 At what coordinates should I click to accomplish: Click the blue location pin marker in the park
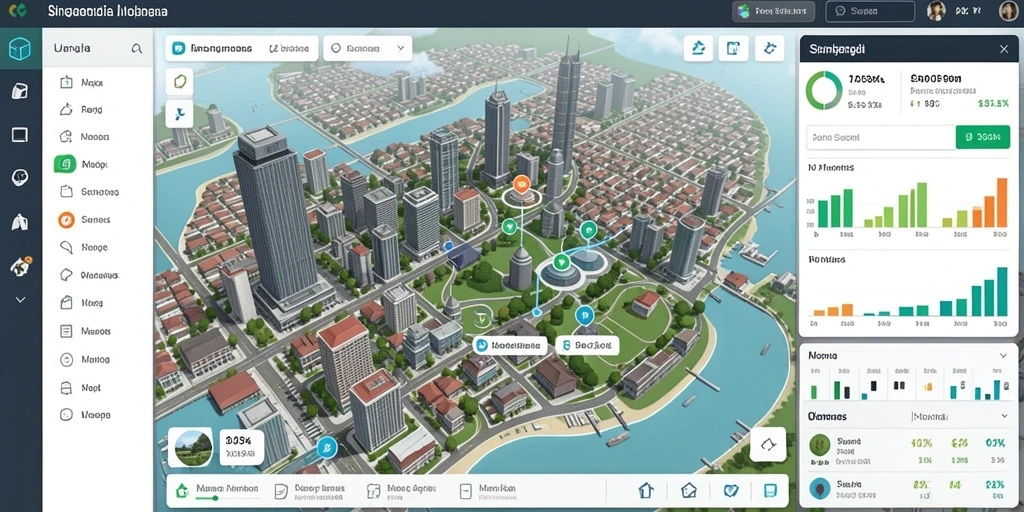tap(584, 316)
